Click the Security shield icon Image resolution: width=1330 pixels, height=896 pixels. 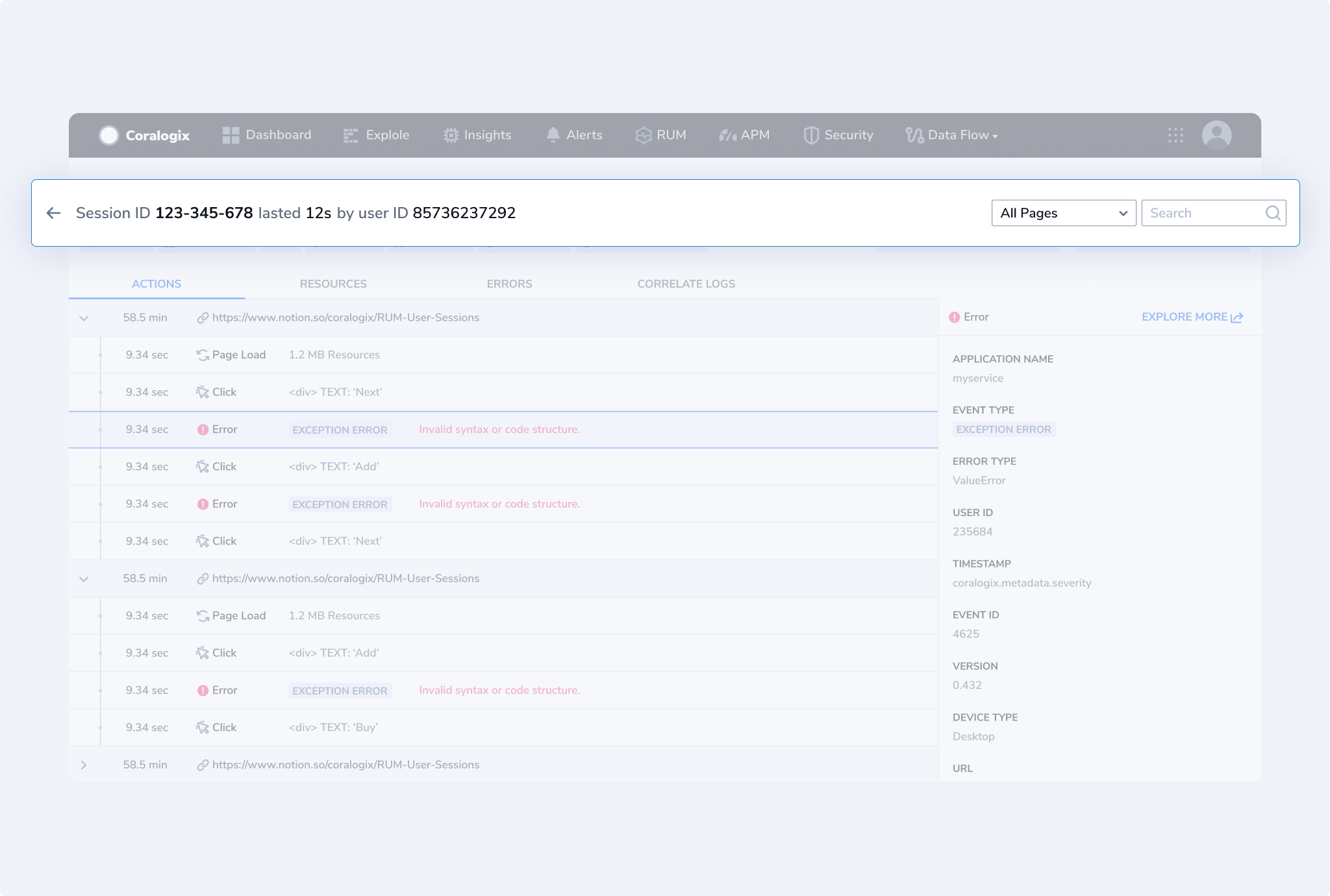click(811, 135)
